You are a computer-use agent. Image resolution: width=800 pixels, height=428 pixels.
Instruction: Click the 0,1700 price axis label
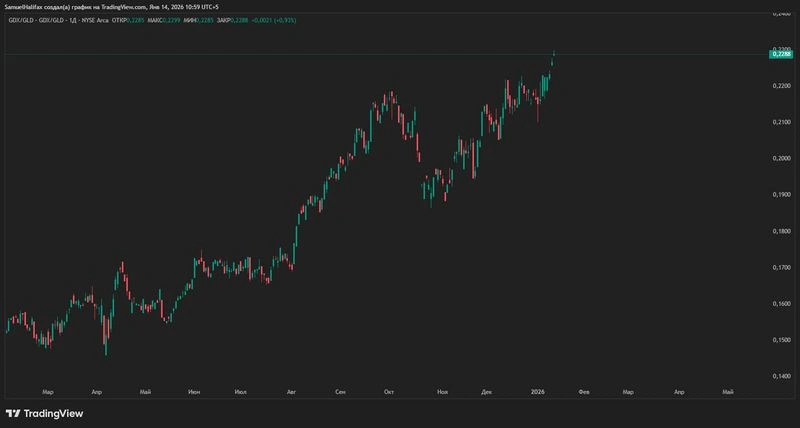tap(780, 267)
